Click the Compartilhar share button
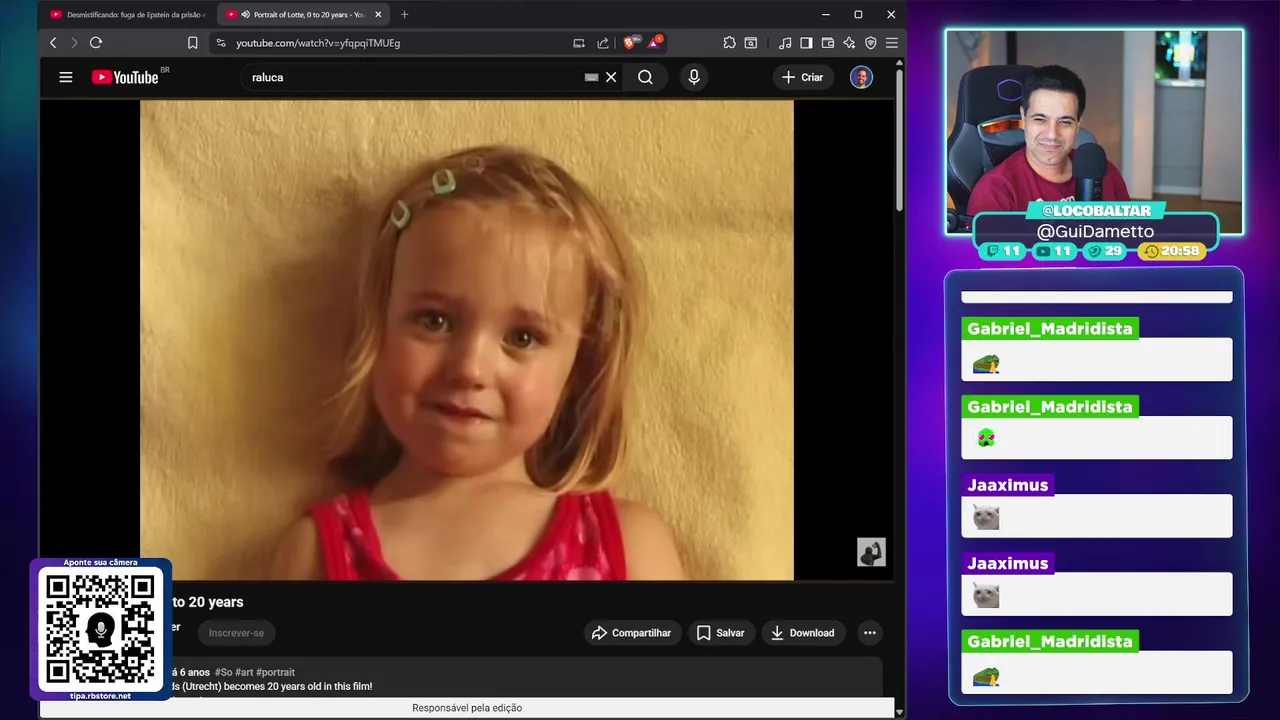The height and width of the screenshot is (720, 1280). (631, 633)
